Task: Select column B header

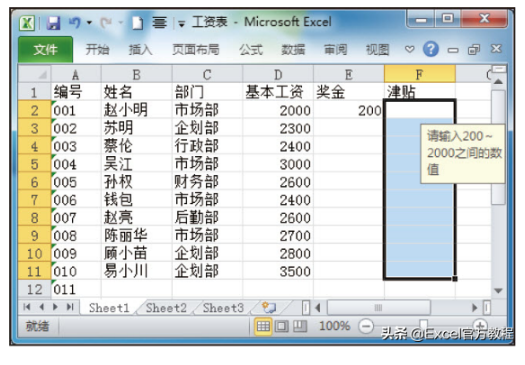Action: 137,74
